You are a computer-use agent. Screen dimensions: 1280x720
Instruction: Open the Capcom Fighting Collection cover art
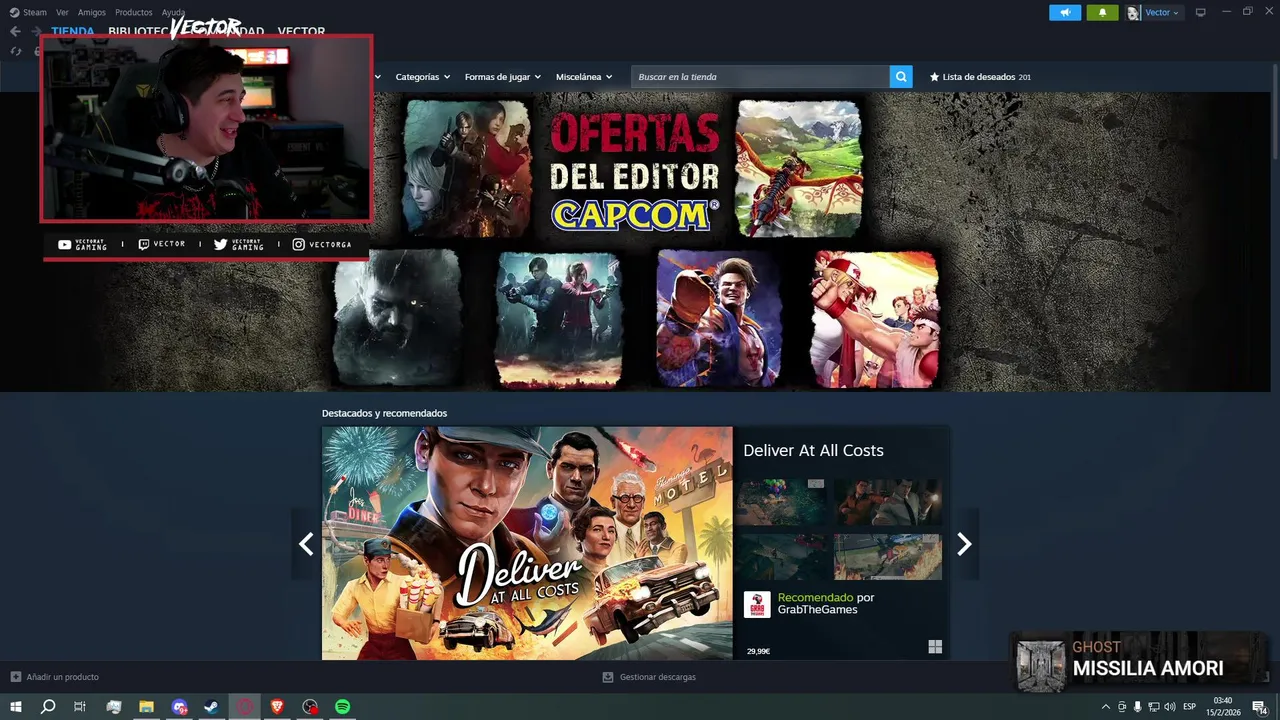pyautogui.click(x=875, y=318)
